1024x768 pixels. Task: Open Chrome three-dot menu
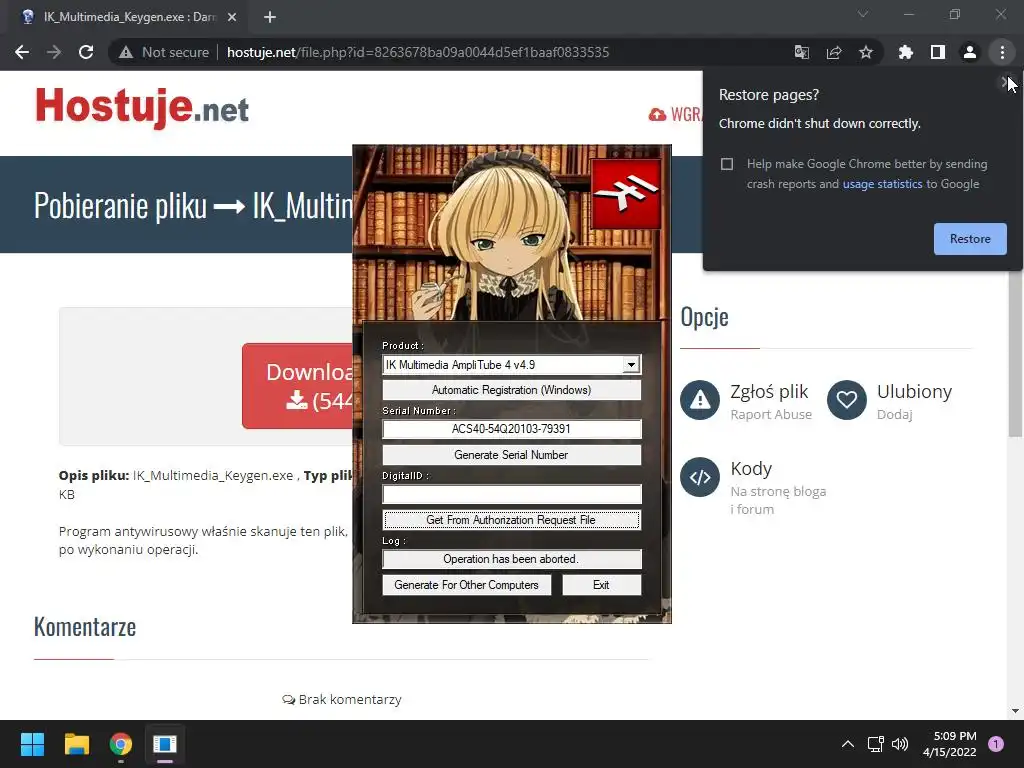[1002, 52]
